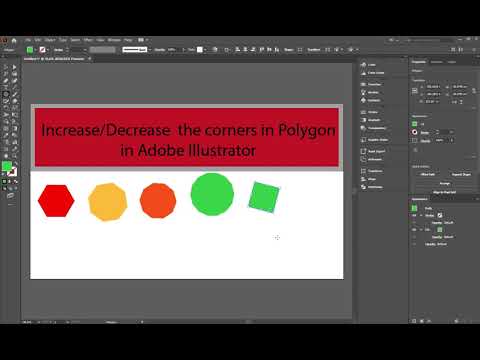Click the Fill swatch in Properties Appearance
Screen dimensions: 480x360
(x=414, y=124)
